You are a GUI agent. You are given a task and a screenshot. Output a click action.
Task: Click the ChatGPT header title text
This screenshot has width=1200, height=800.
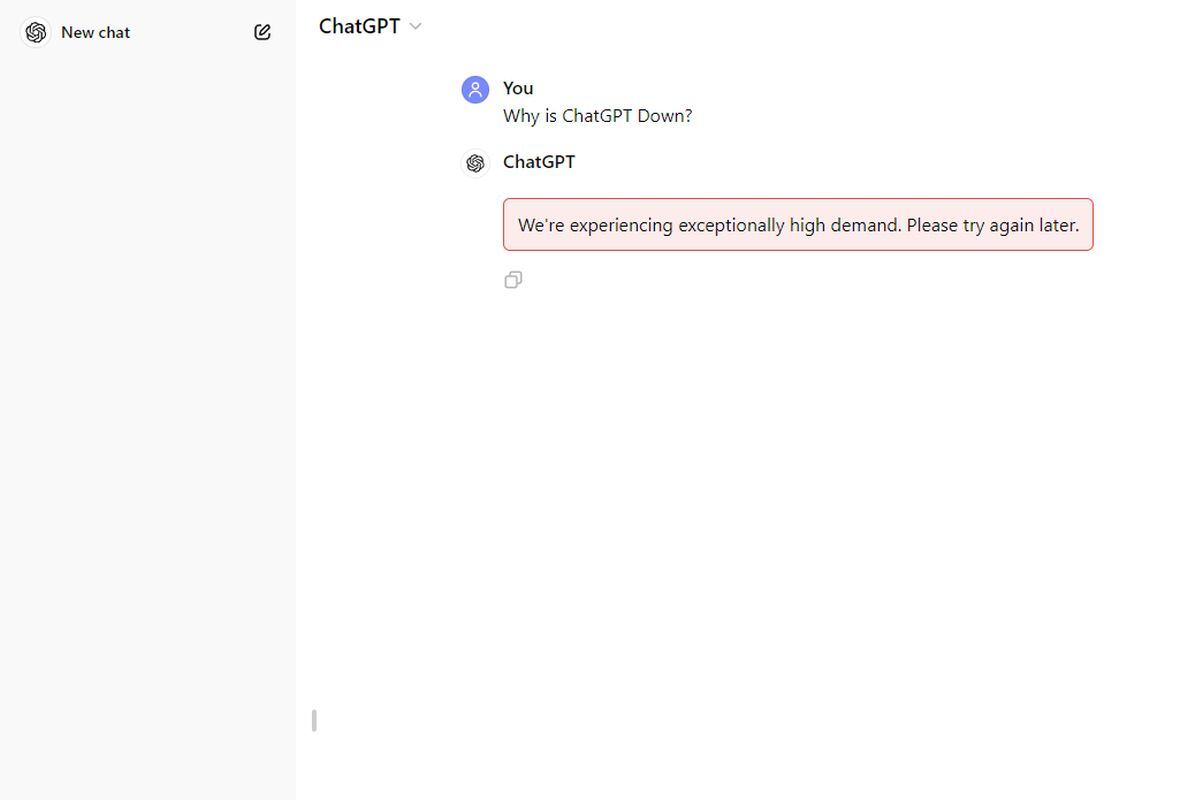pos(359,27)
